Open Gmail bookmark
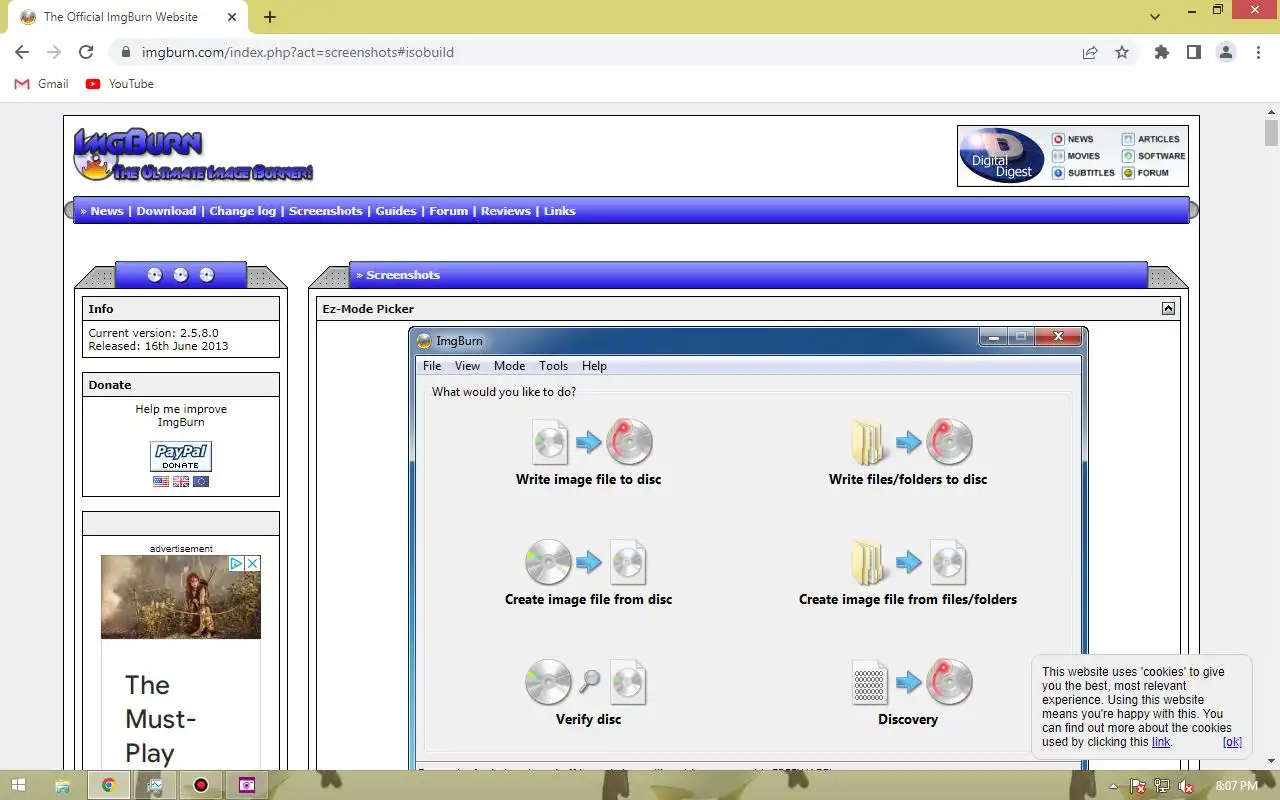This screenshot has height=800, width=1280. tap(42, 84)
